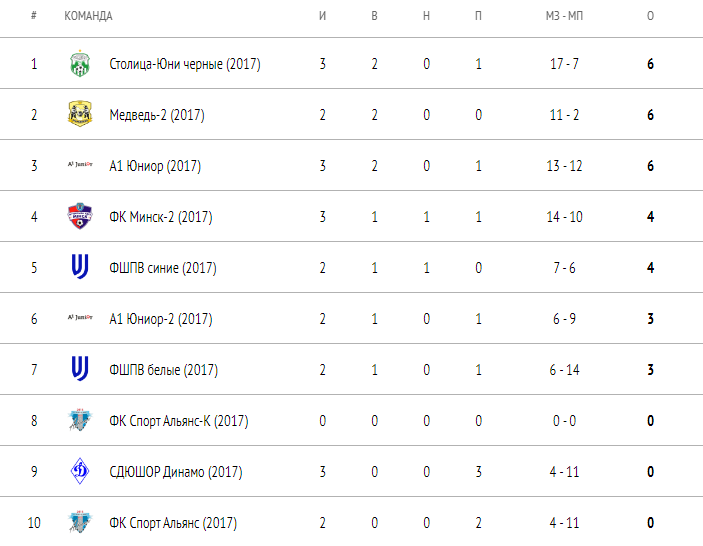This screenshot has width=703, height=546.
Task: Click the А1 Юниор (2017) small logo
Action: pos(80,165)
